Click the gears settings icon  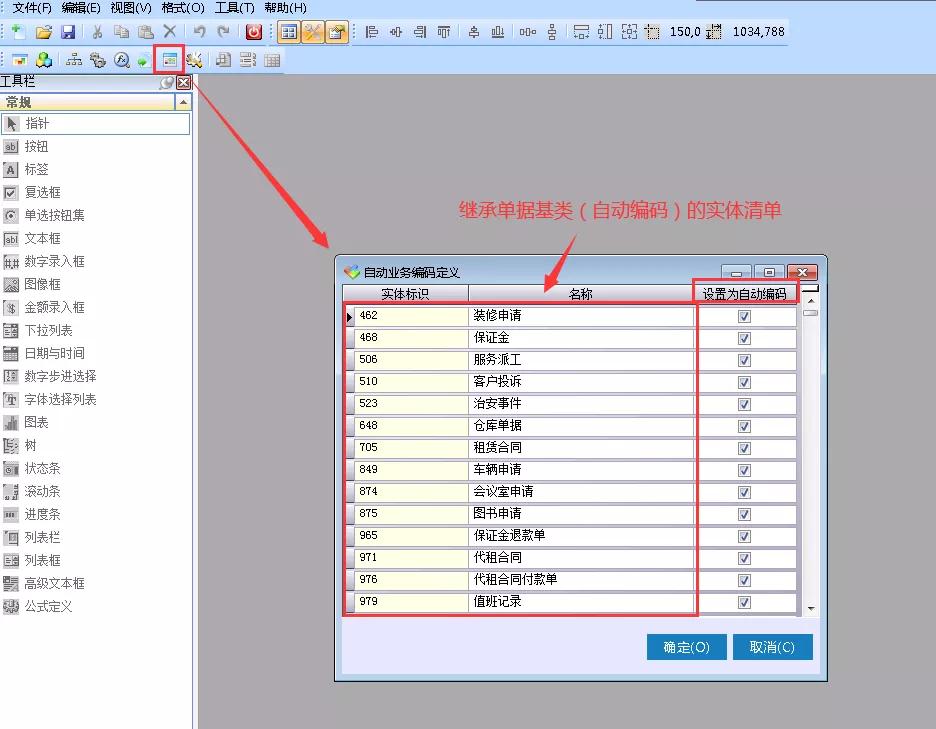pos(98,60)
